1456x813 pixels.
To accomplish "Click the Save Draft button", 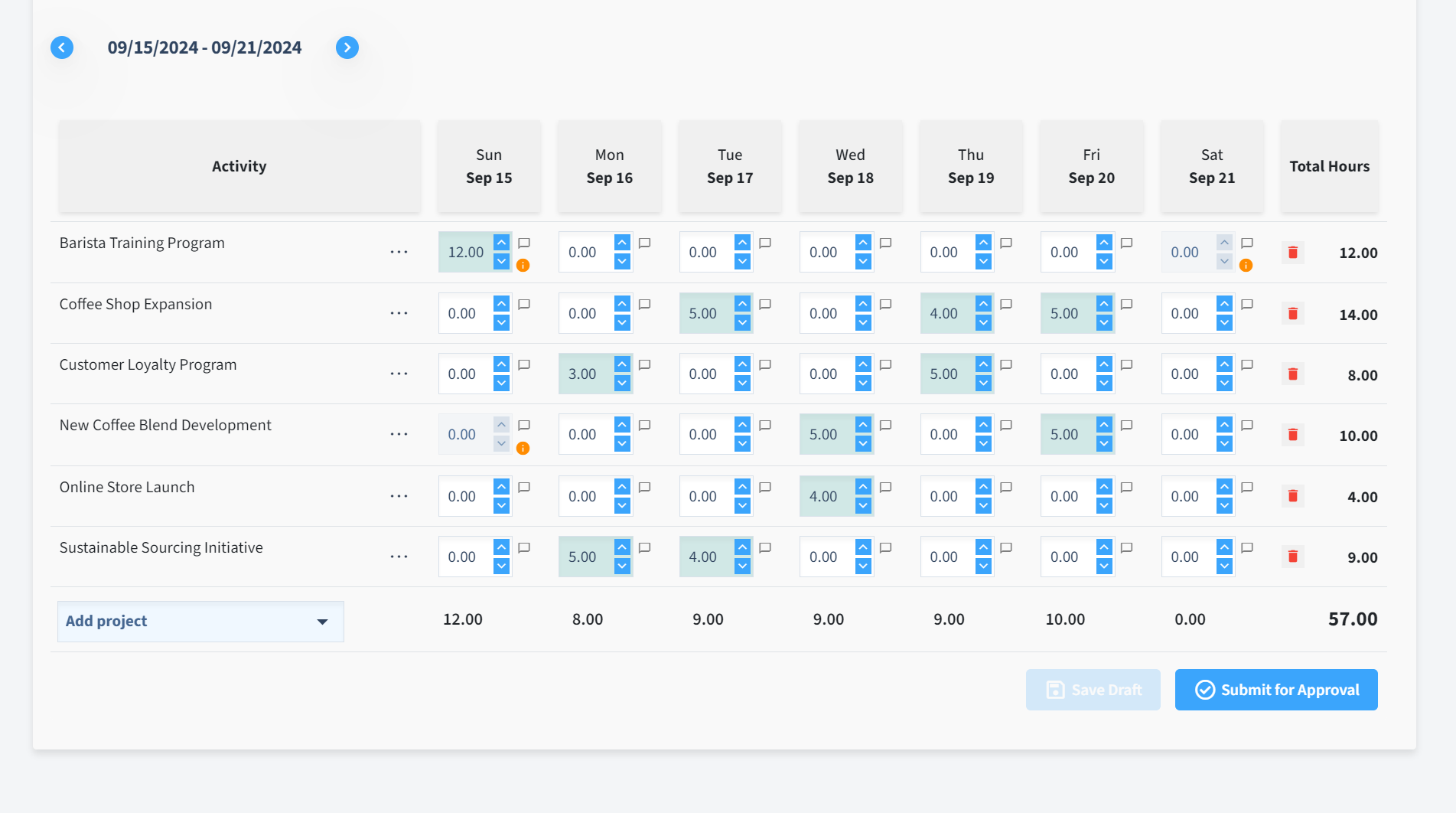I will [1093, 690].
